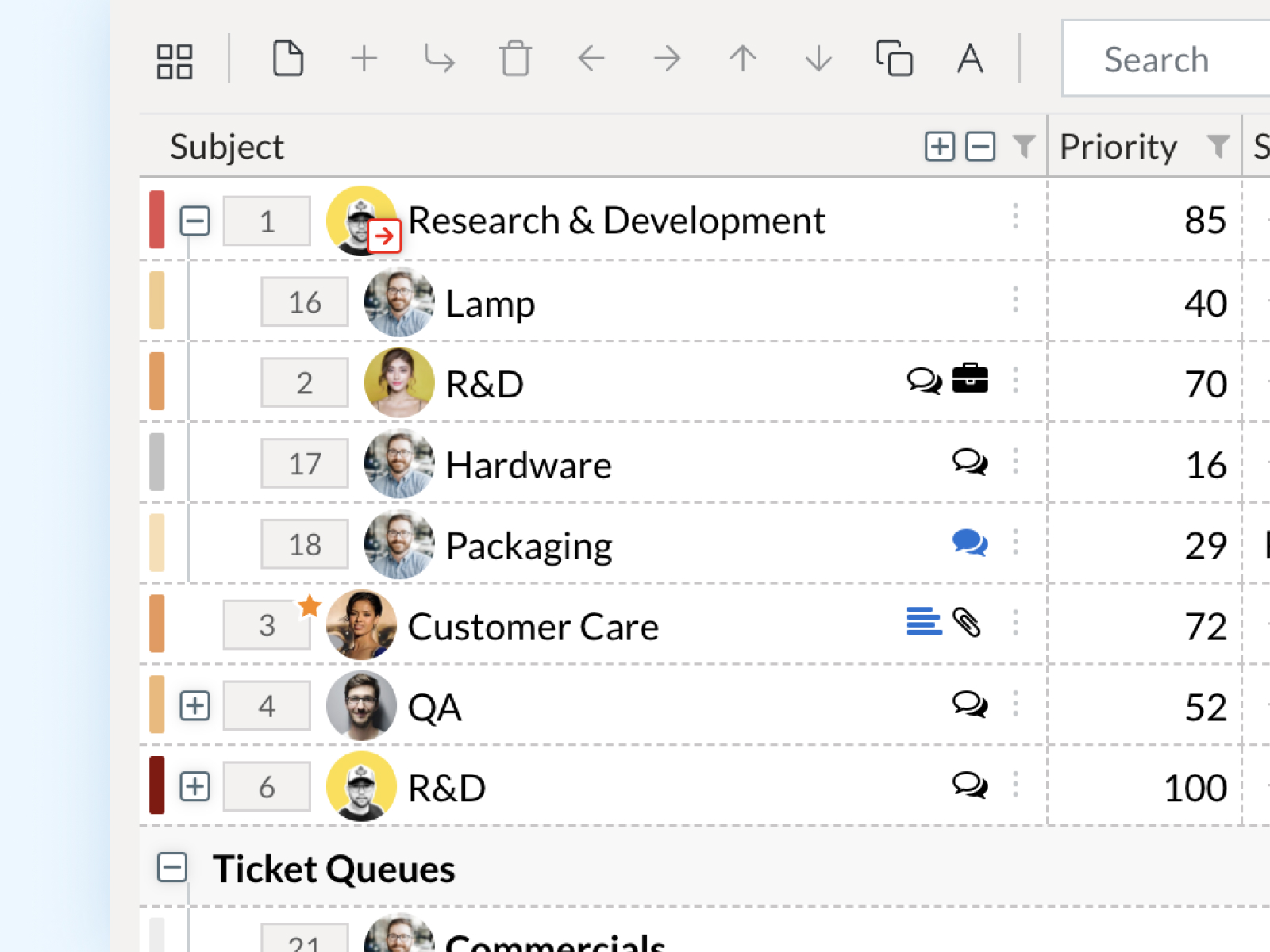
Task: Open the briefcase icon on R&D row
Action: (x=970, y=379)
